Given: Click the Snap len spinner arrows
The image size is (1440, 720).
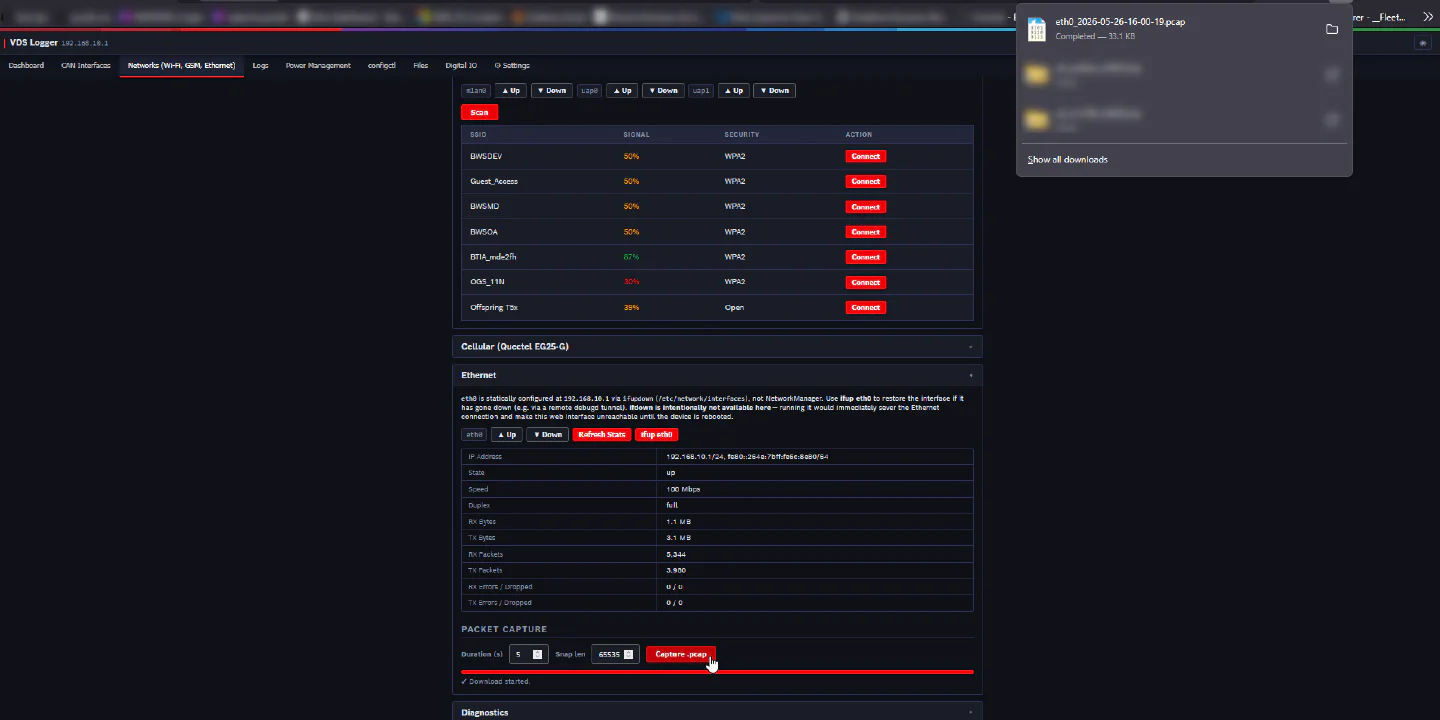Looking at the screenshot, I should [629, 654].
